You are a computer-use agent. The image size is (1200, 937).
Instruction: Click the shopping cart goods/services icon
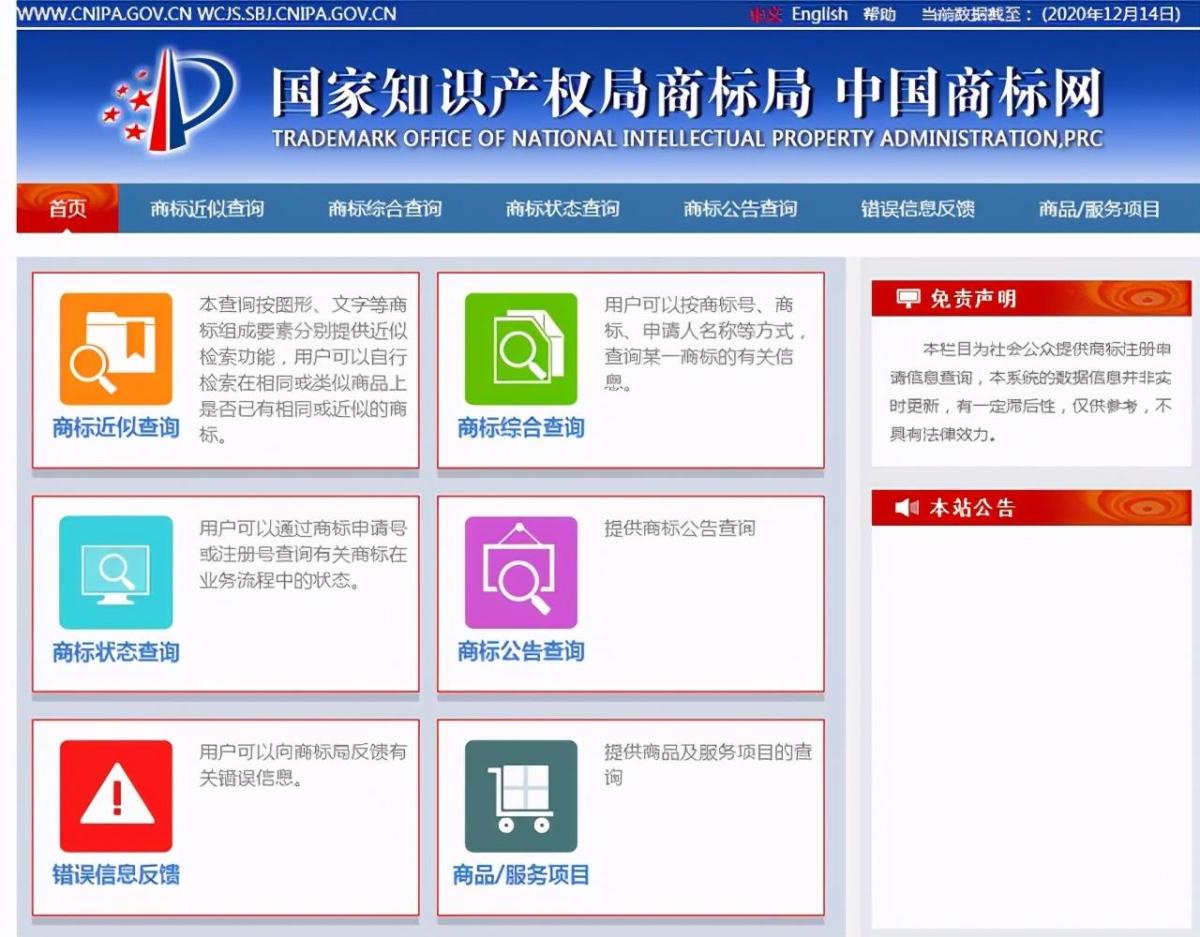click(521, 795)
